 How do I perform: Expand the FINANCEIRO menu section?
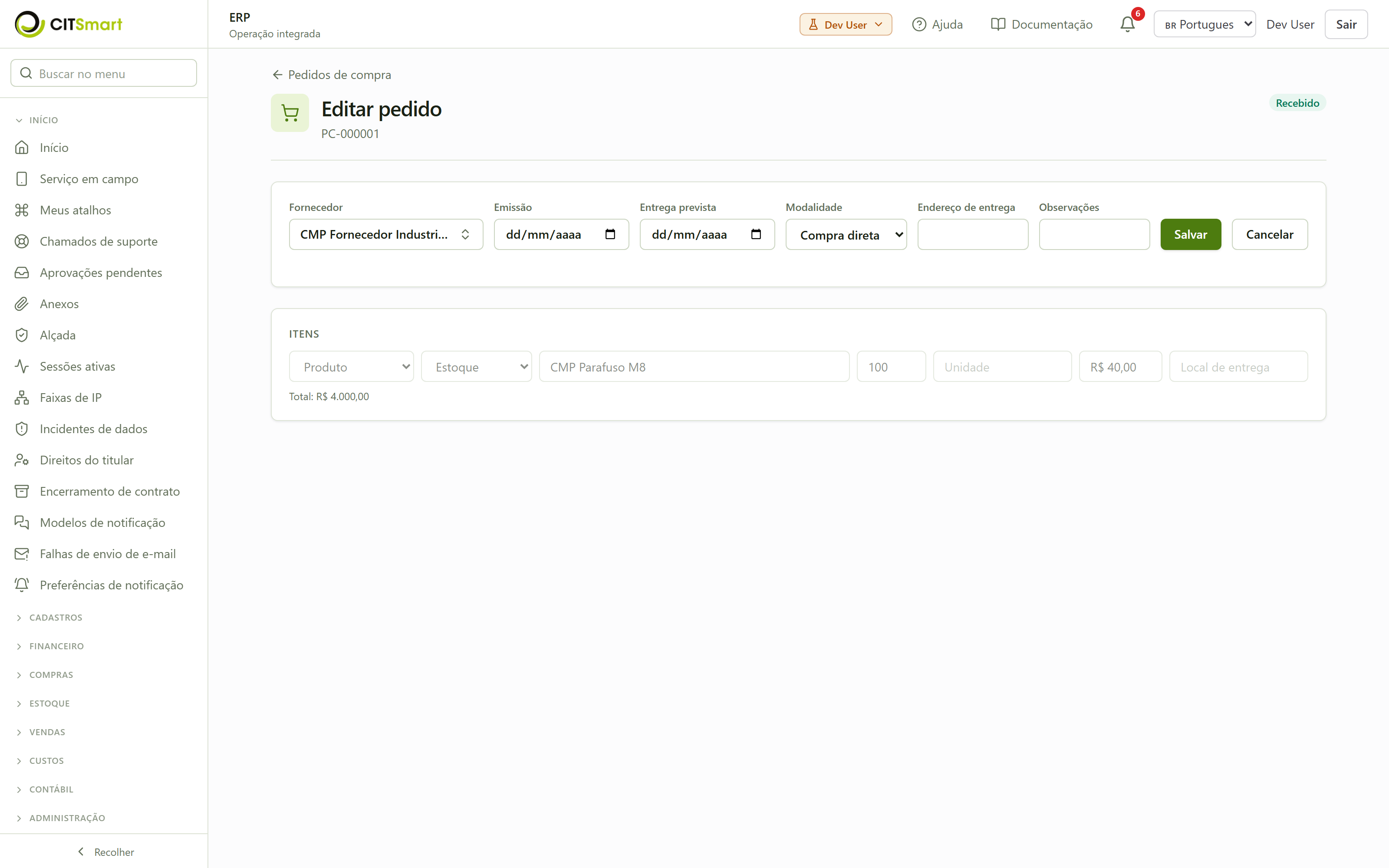(56, 646)
